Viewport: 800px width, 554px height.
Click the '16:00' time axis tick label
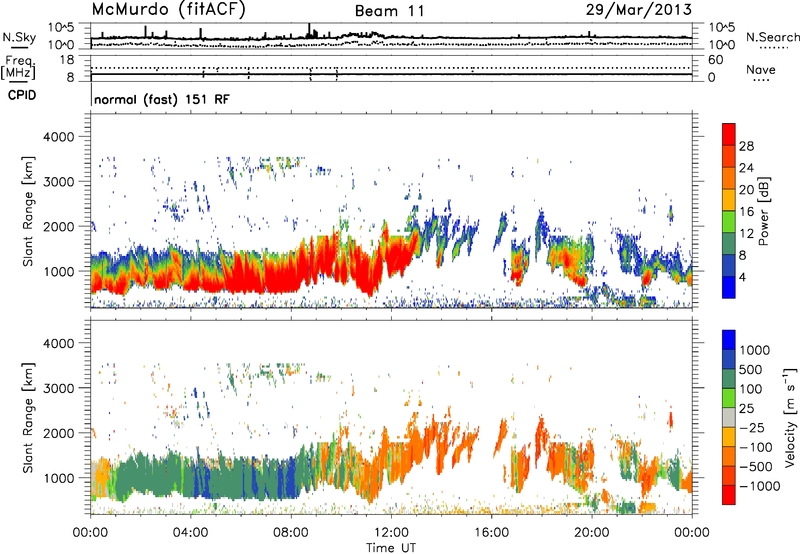click(491, 533)
